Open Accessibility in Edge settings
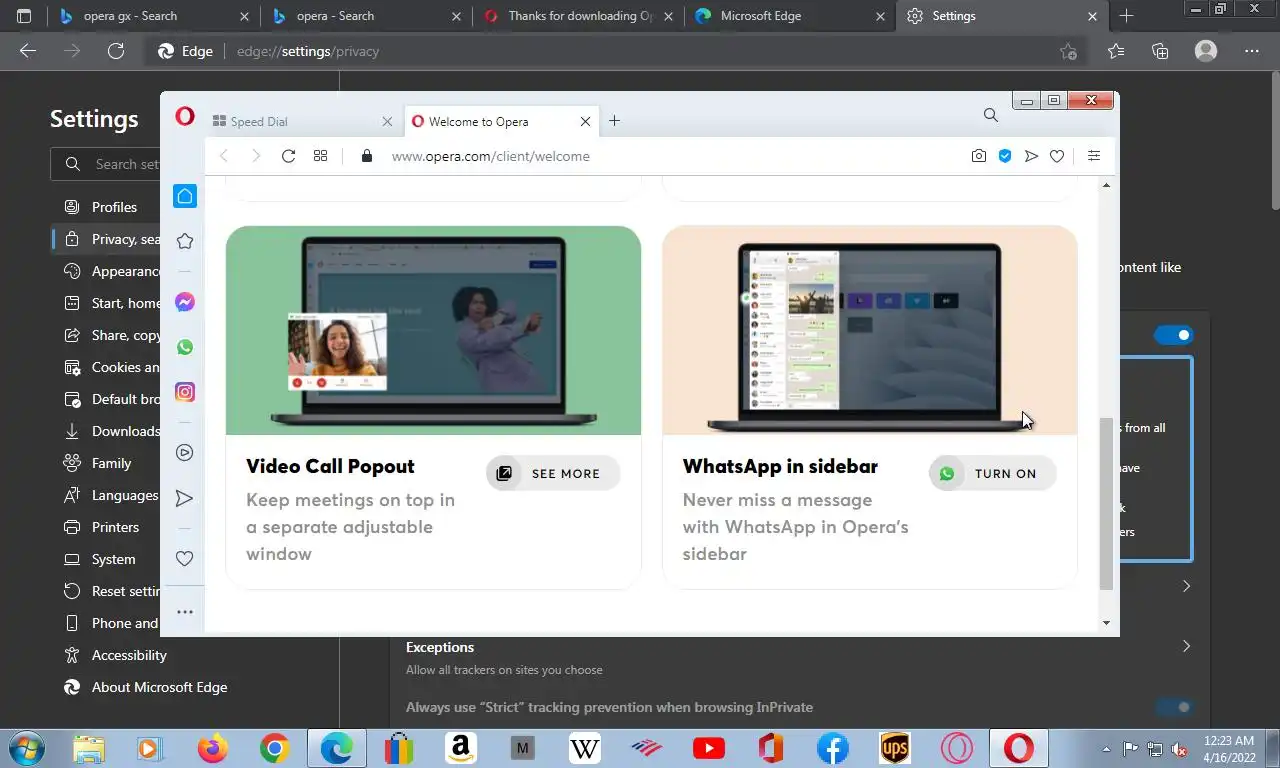This screenshot has width=1280, height=768. coord(129,655)
